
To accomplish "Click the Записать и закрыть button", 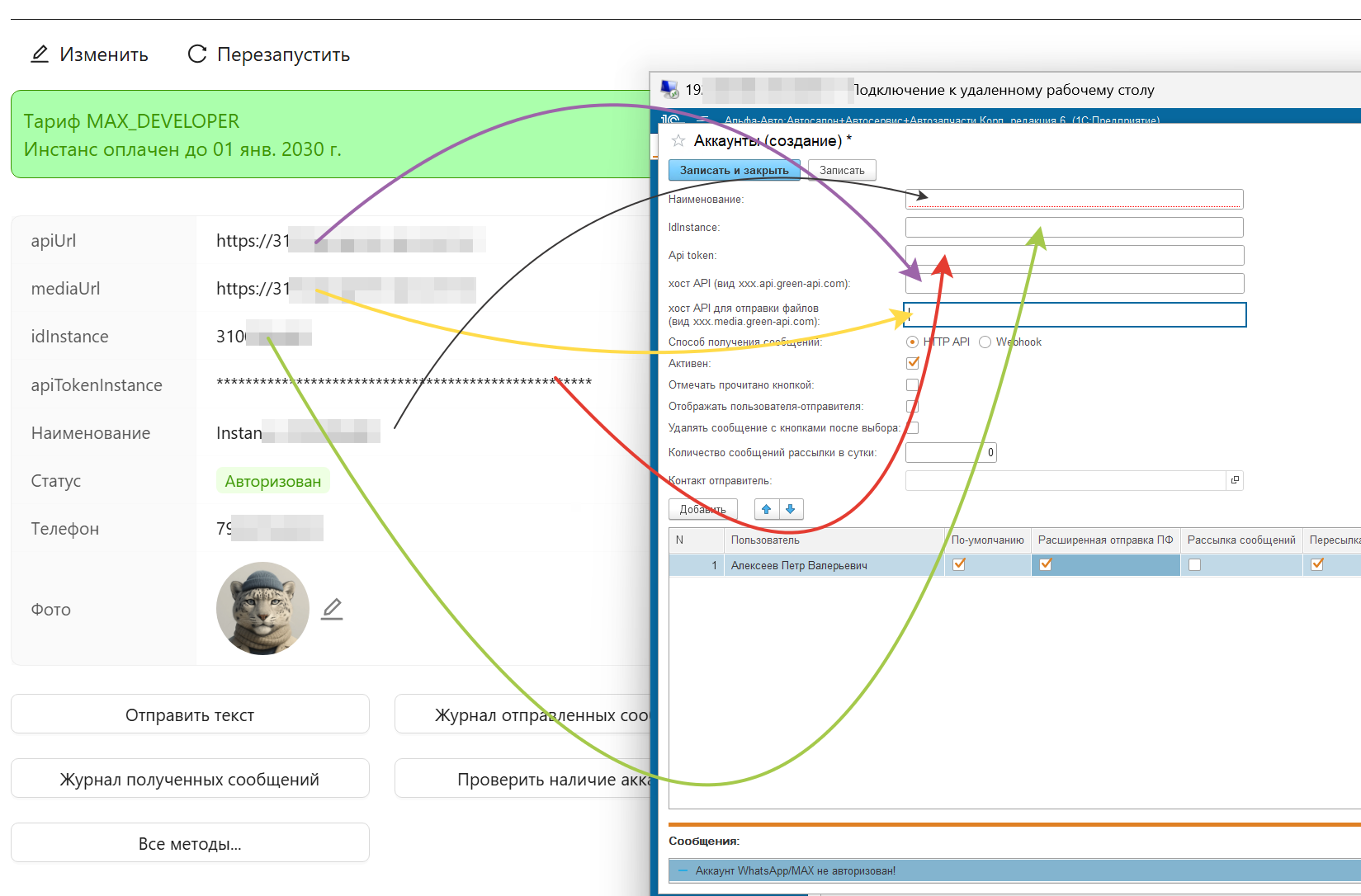I will coord(735,170).
